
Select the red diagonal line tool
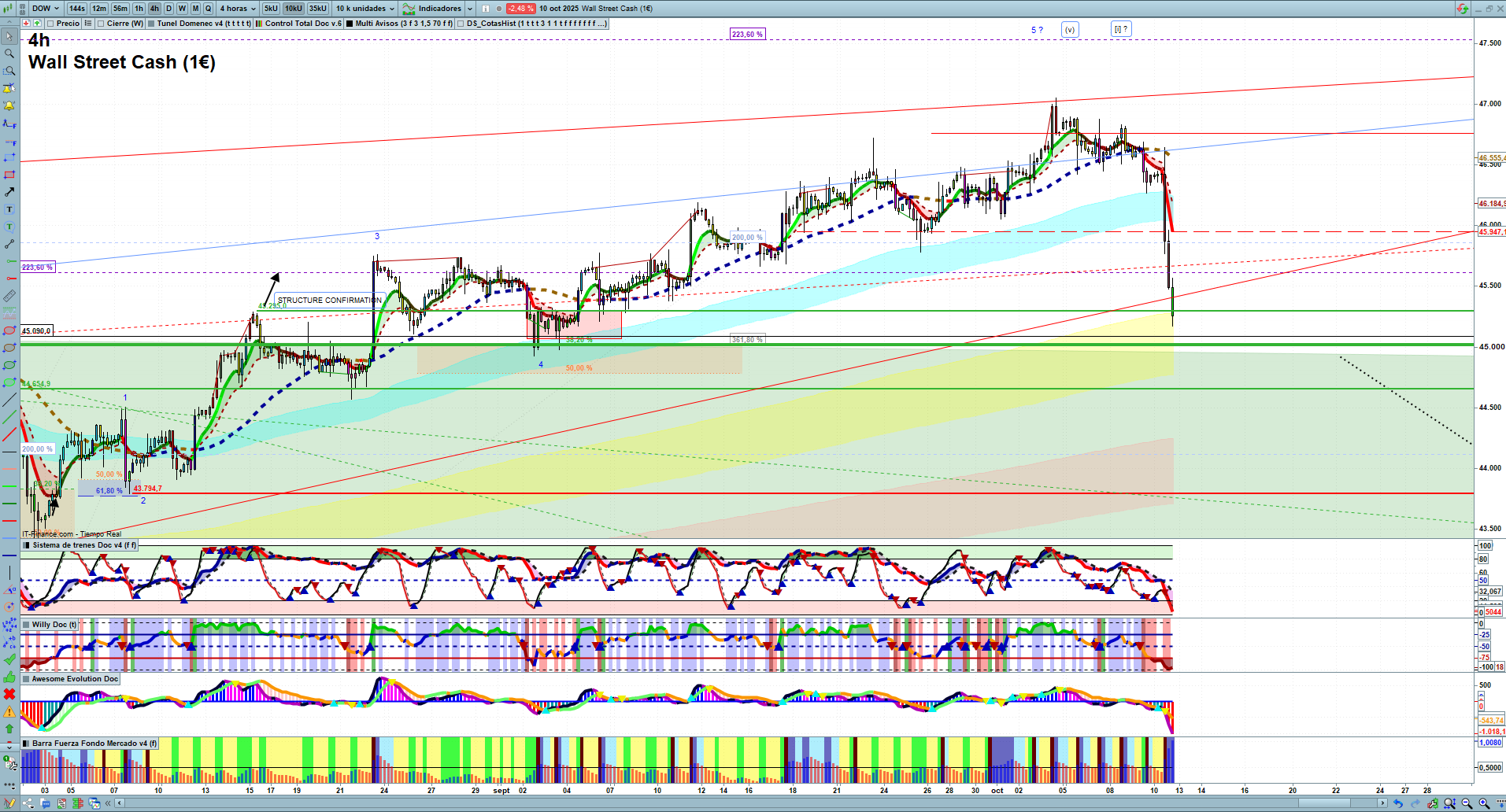point(9,434)
